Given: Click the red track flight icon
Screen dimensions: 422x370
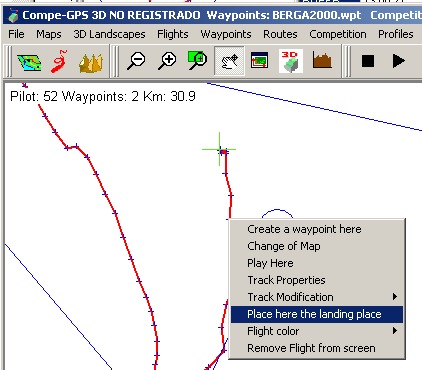Looking at the screenshot, I should (59, 61).
